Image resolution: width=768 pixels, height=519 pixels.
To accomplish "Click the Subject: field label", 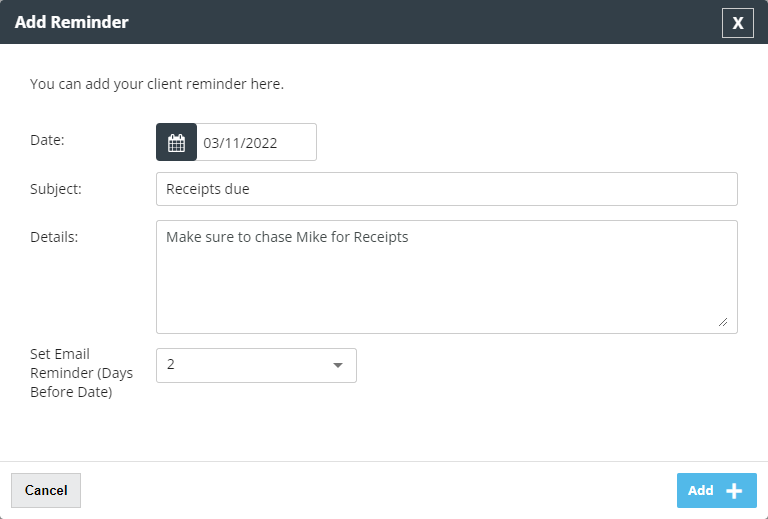I will point(56,189).
